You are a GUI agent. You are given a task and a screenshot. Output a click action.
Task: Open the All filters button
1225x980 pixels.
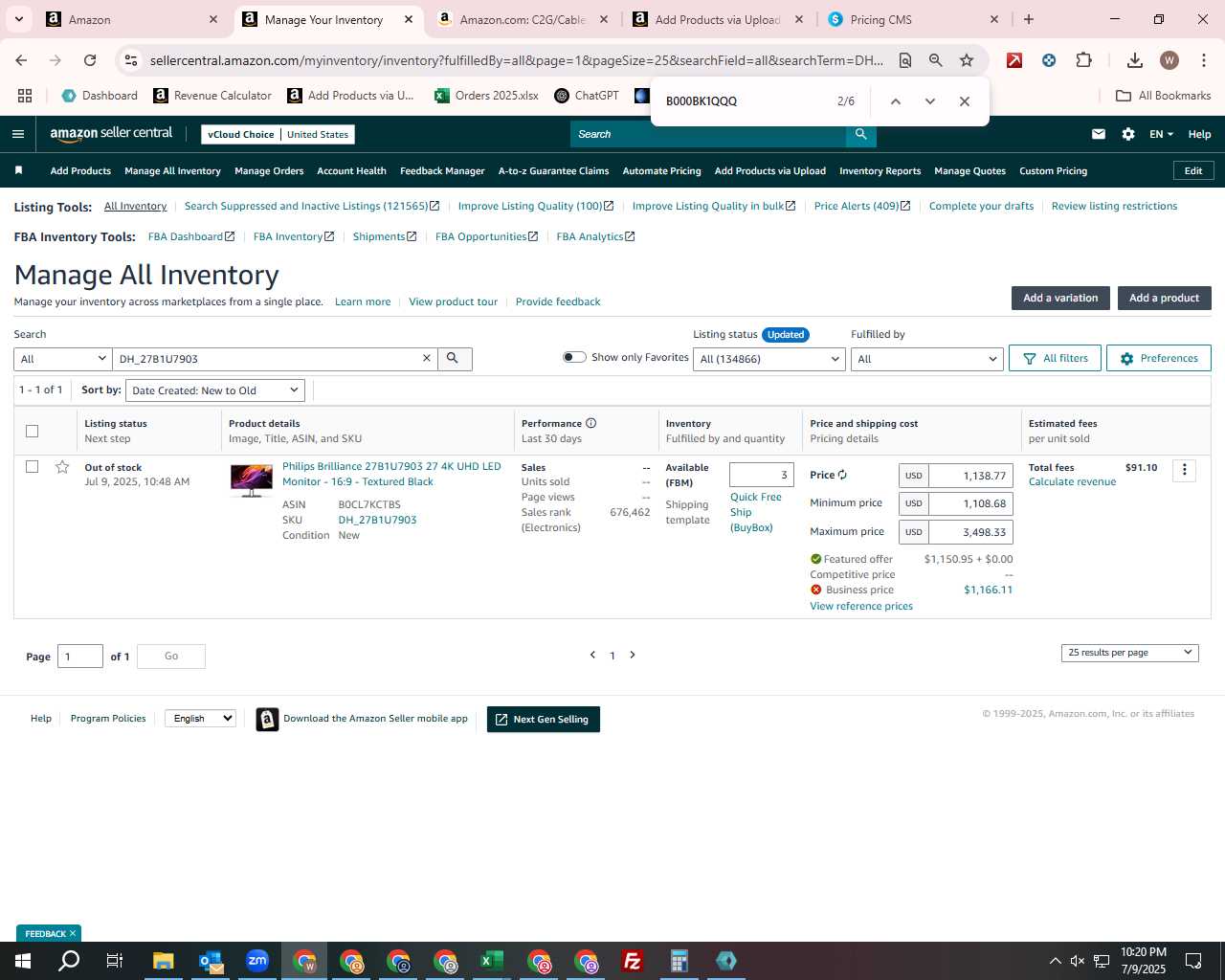[1055, 358]
